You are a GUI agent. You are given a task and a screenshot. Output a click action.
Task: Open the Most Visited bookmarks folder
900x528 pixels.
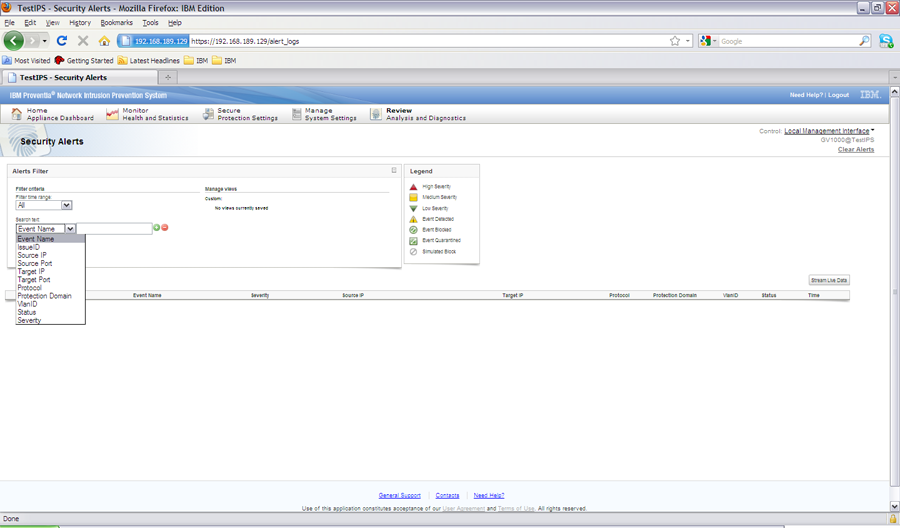click(26, 60)
